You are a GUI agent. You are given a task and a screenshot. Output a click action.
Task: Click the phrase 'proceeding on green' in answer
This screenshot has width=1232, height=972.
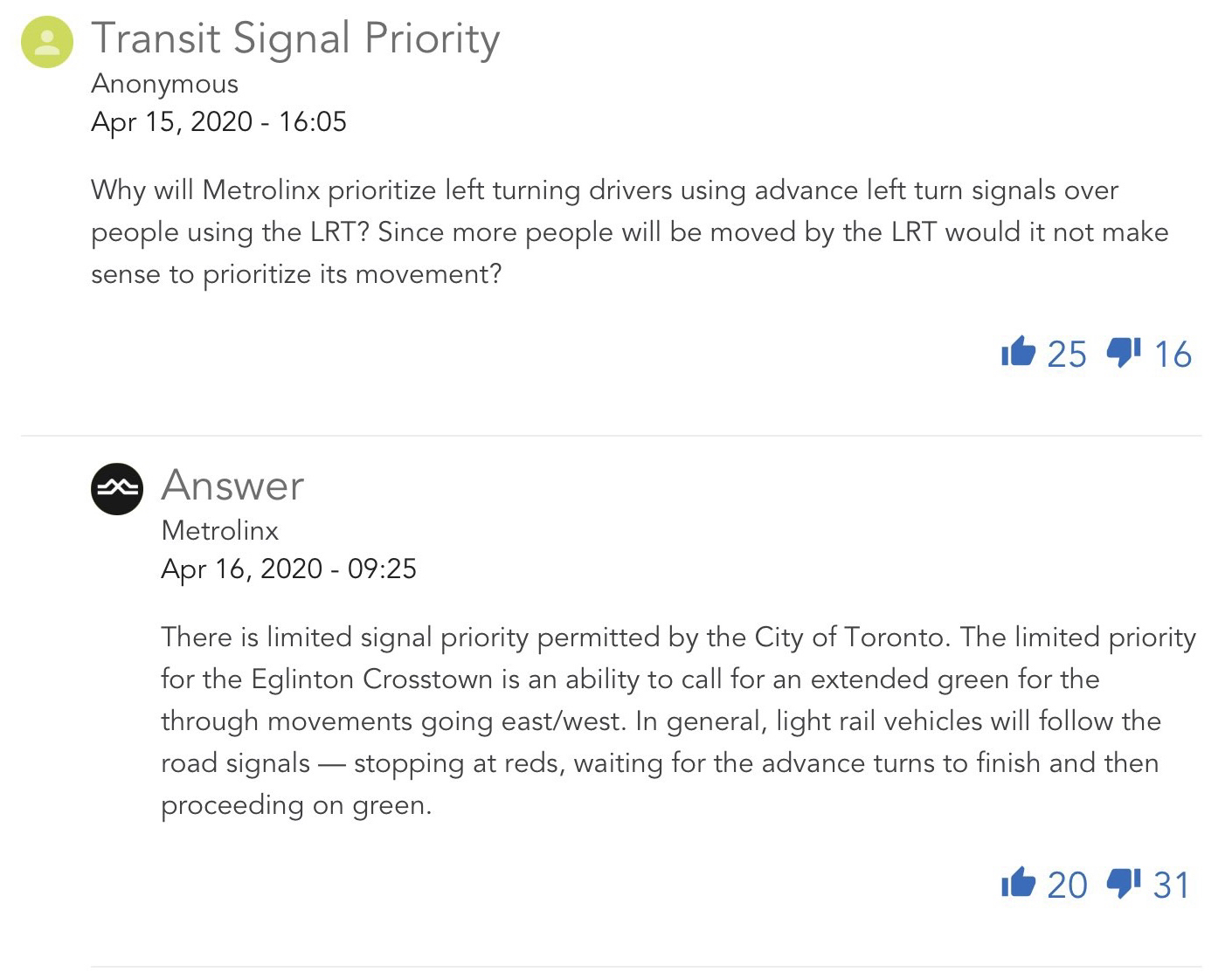click(x=294, y=805)
